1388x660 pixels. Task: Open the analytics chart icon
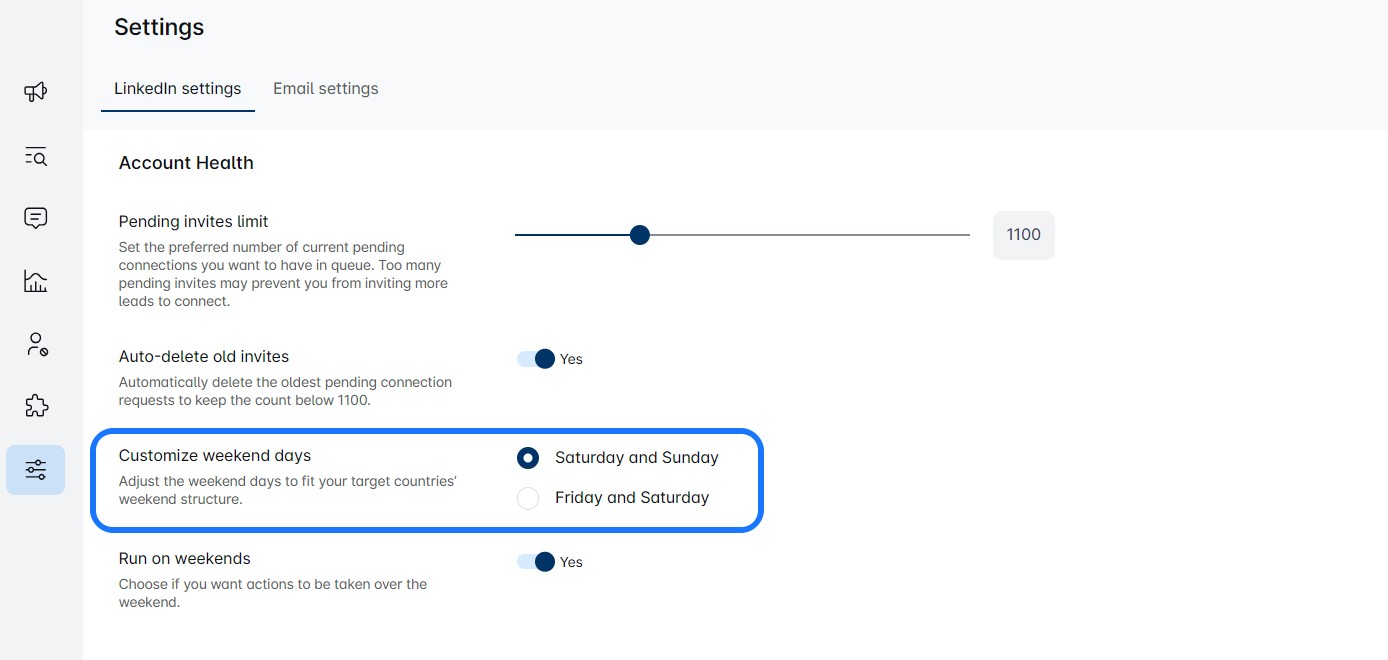36,282
